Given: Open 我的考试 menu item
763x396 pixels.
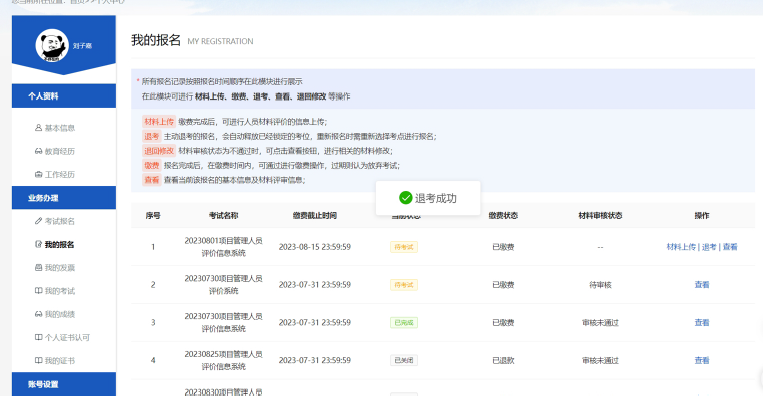Looking at the screenshot, I should pyautogui.click(x=59, y=290).
